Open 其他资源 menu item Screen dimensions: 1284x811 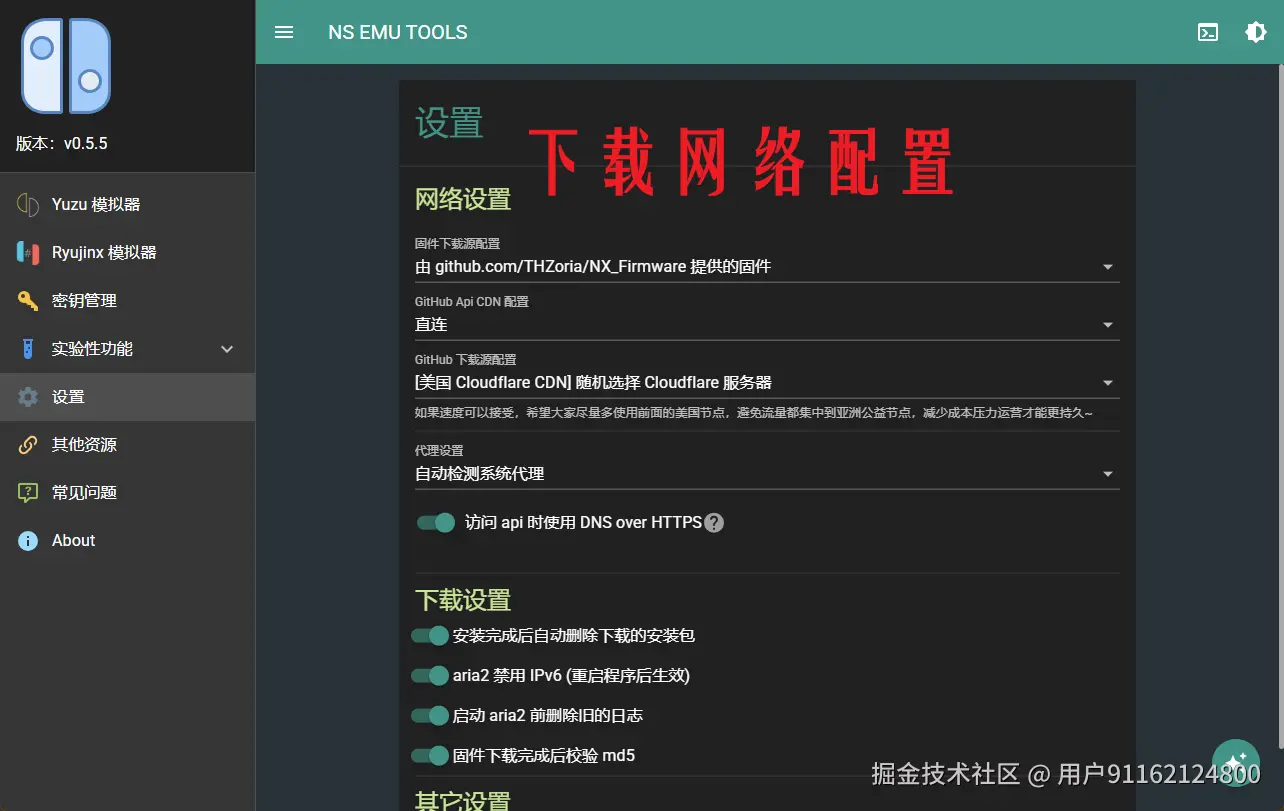127,444
